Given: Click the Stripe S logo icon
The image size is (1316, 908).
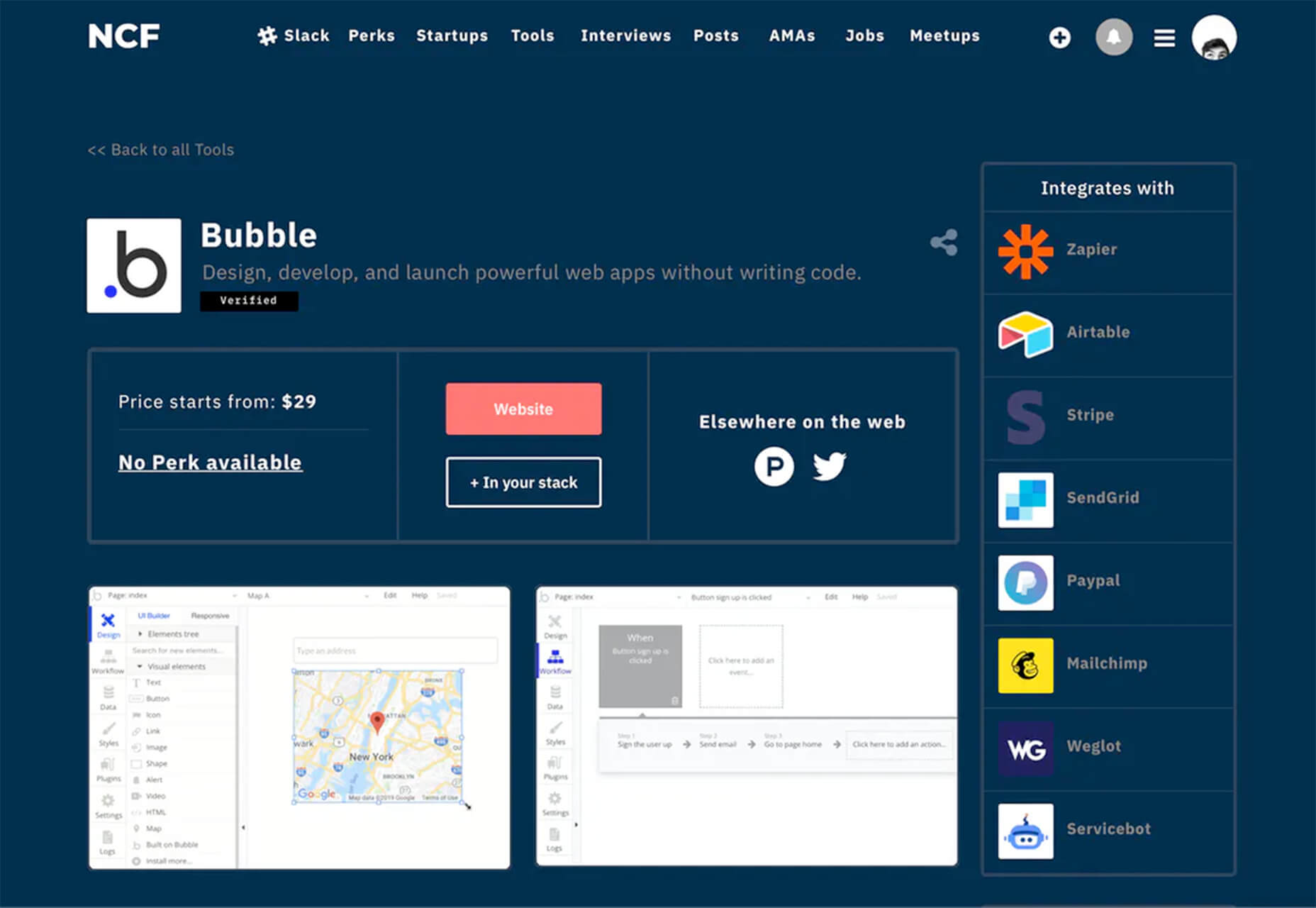Looking at the screenshot, I should coord(1025,416).
